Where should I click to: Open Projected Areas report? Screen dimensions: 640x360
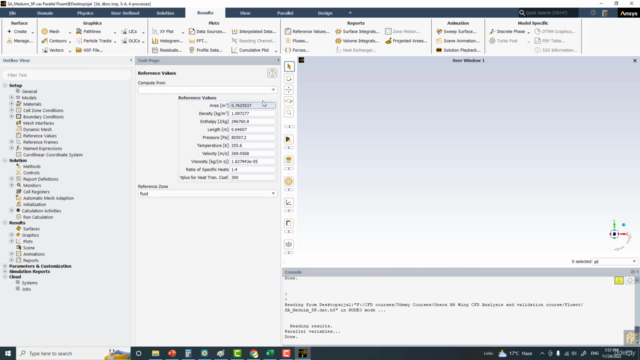[x=406, y=41]
